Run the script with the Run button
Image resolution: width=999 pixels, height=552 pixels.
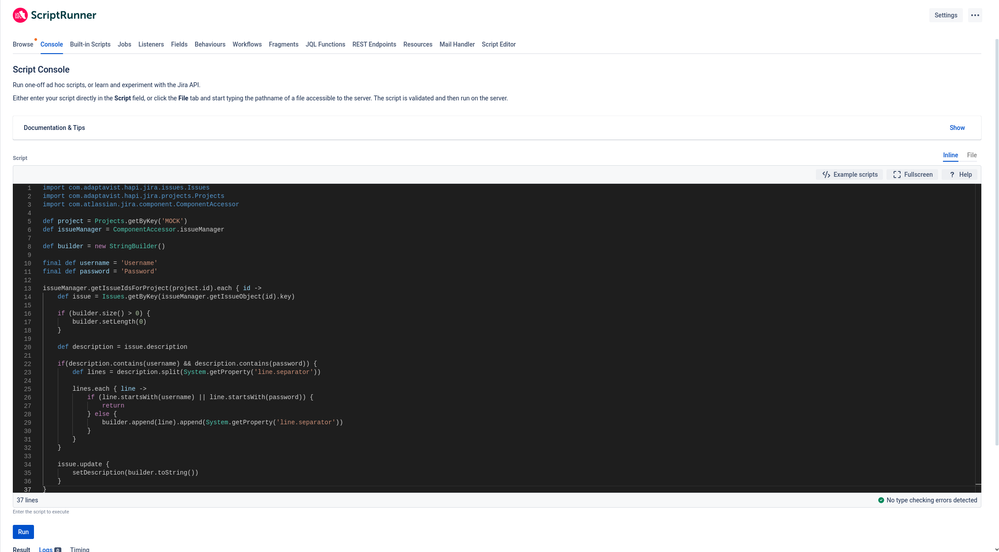[23, 532]
